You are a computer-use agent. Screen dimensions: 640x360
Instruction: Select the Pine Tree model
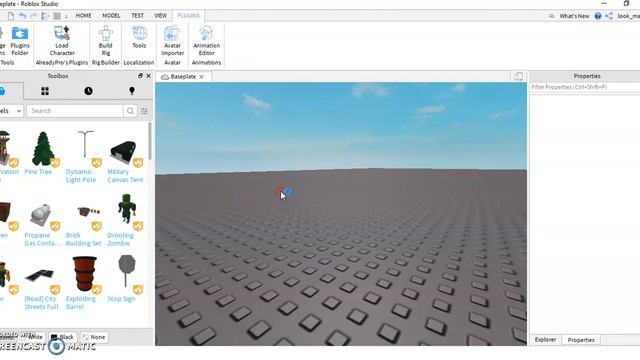pos(43,149)
